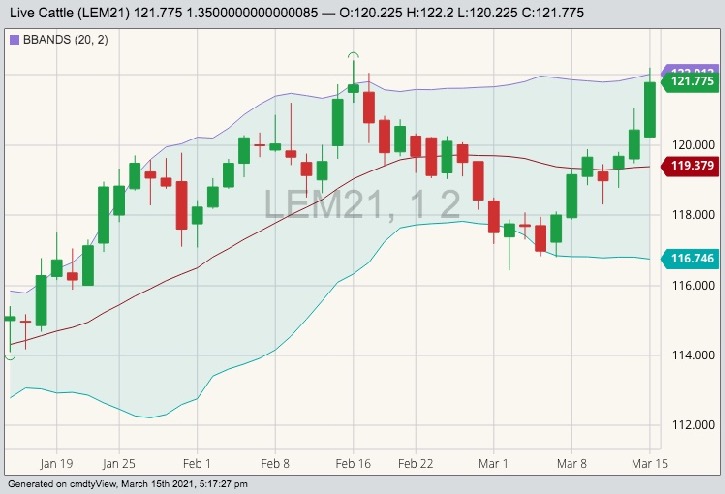Click the green 121.775 last price tag
725x494 pixels.
click(691, 81)
